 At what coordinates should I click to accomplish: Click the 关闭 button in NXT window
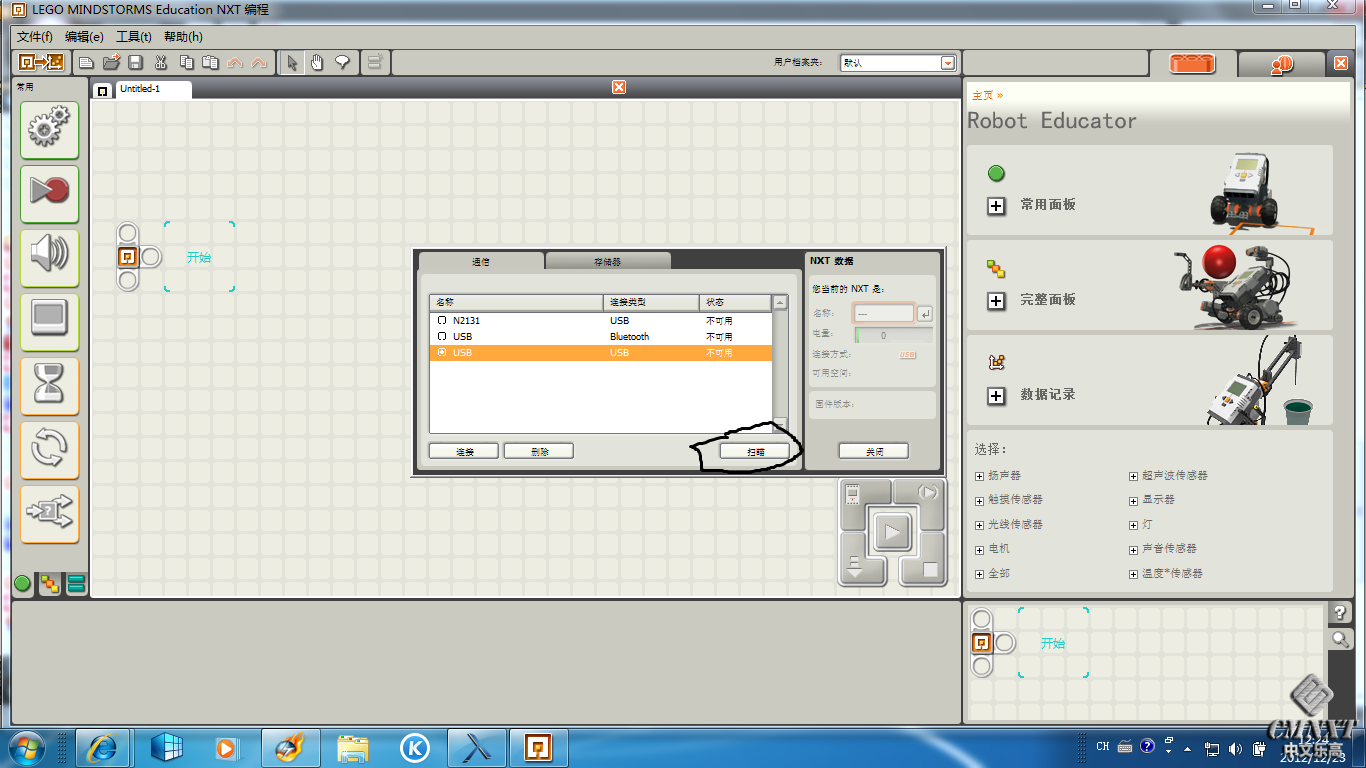coord(874,451)
